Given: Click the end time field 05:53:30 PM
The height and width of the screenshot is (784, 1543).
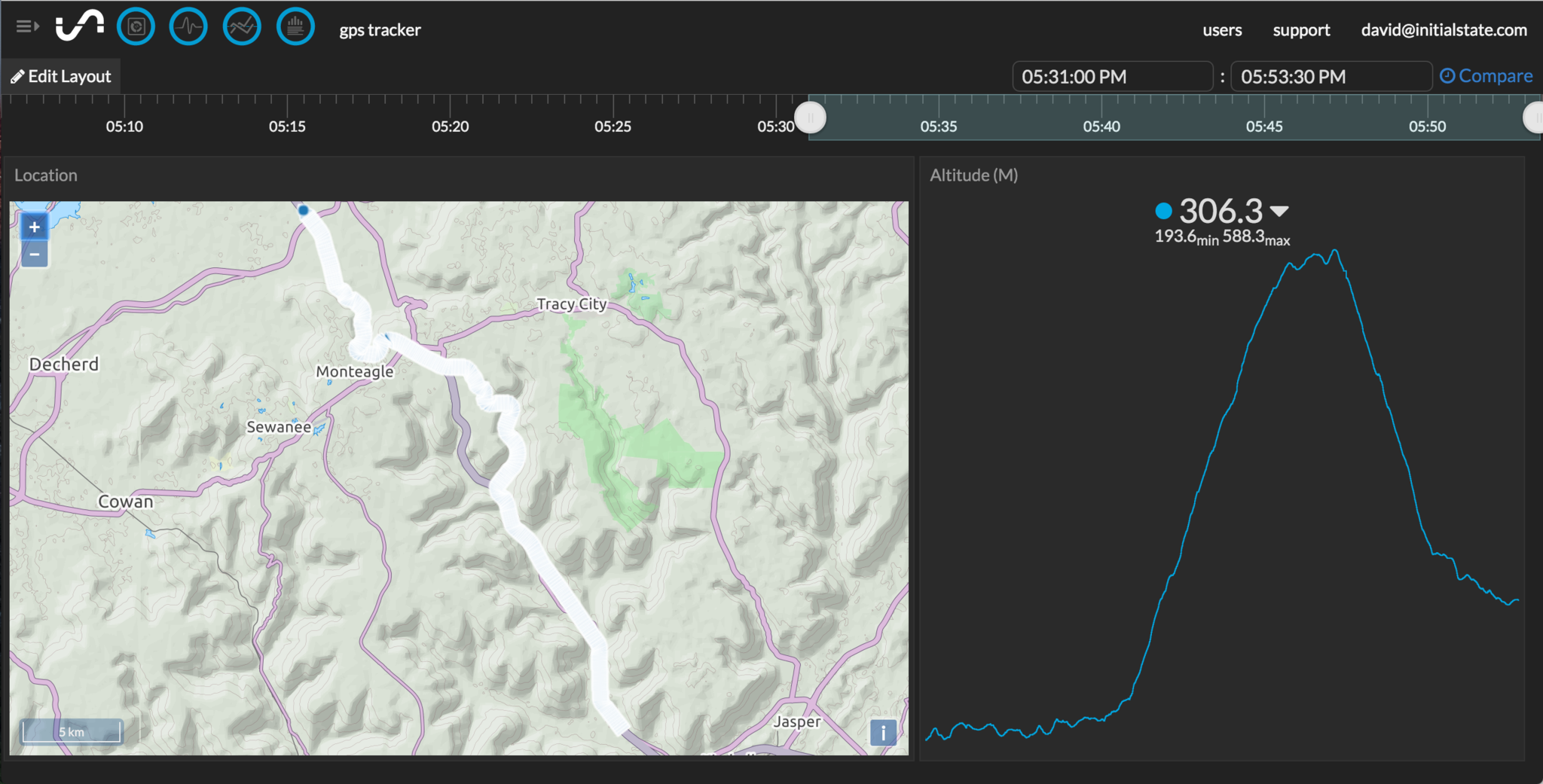Looking at the screenshot, I should [1330, 77].
